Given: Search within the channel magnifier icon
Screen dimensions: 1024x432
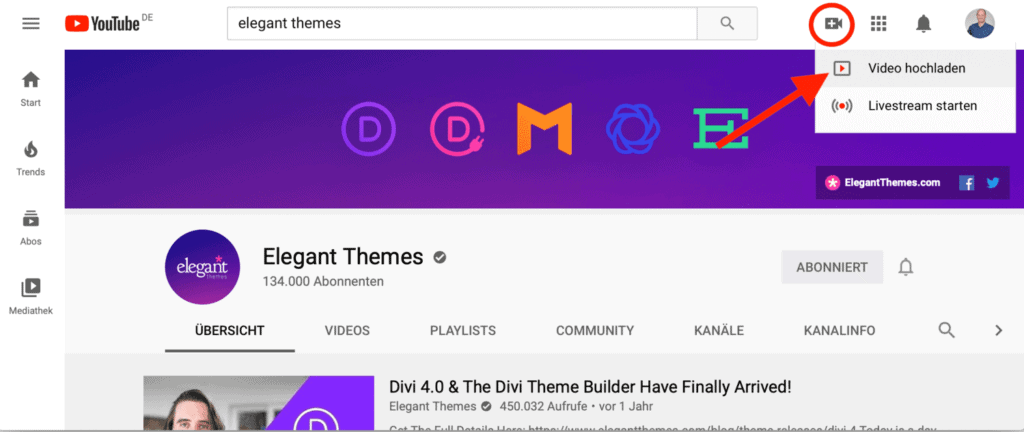Looking at the screenshot, I should coord(946,330).
